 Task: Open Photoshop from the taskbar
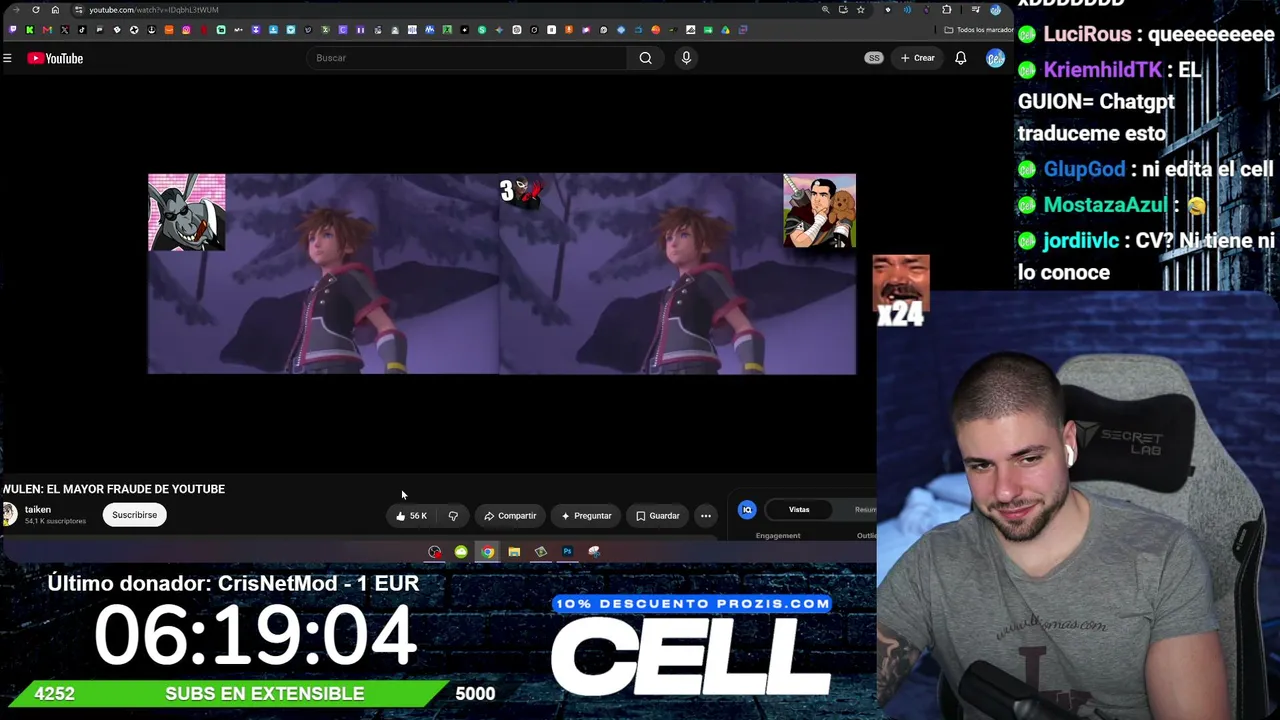point(567,552)
